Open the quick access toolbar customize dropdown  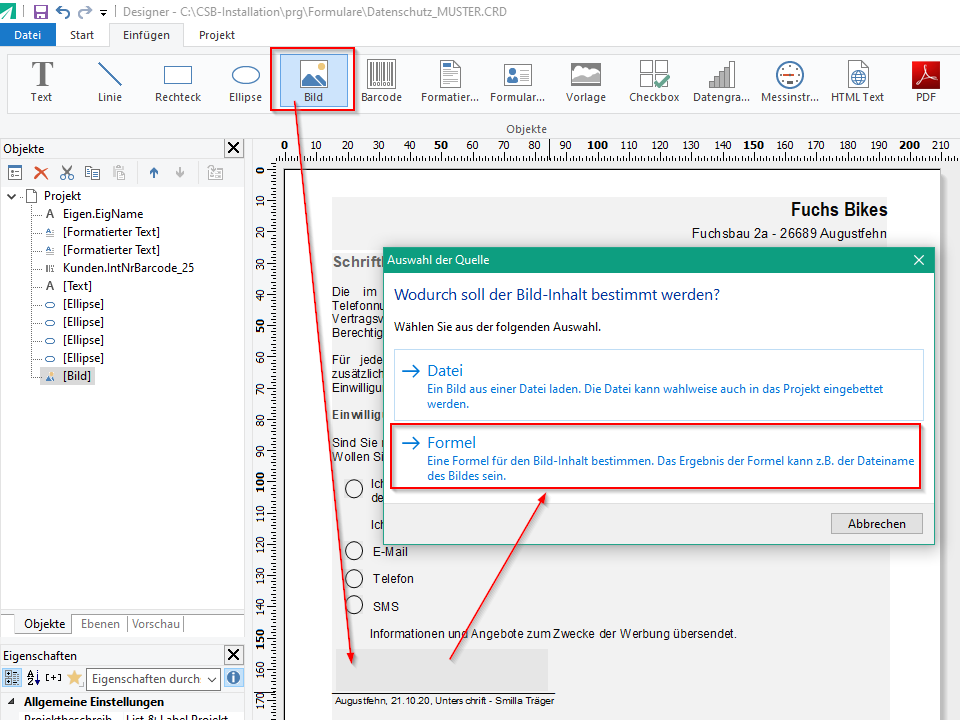(x=103, y=12)
